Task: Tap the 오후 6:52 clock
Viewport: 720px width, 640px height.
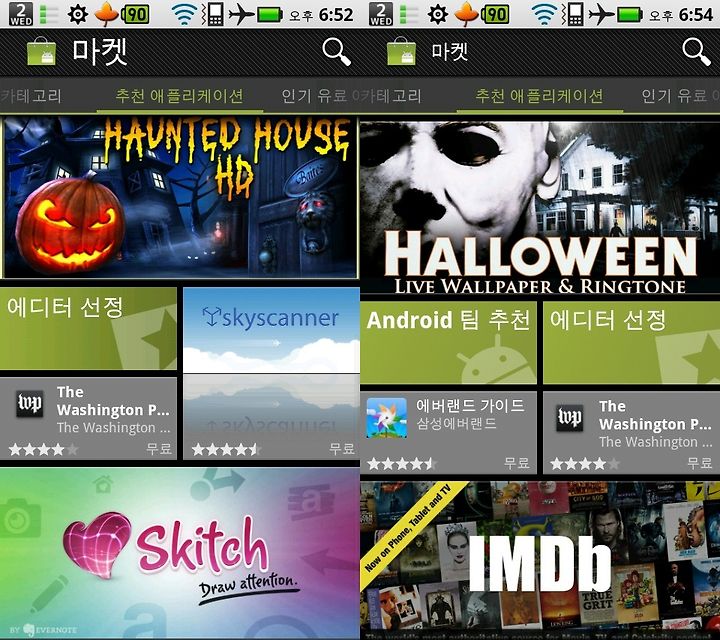Action: tap(321, 15)
